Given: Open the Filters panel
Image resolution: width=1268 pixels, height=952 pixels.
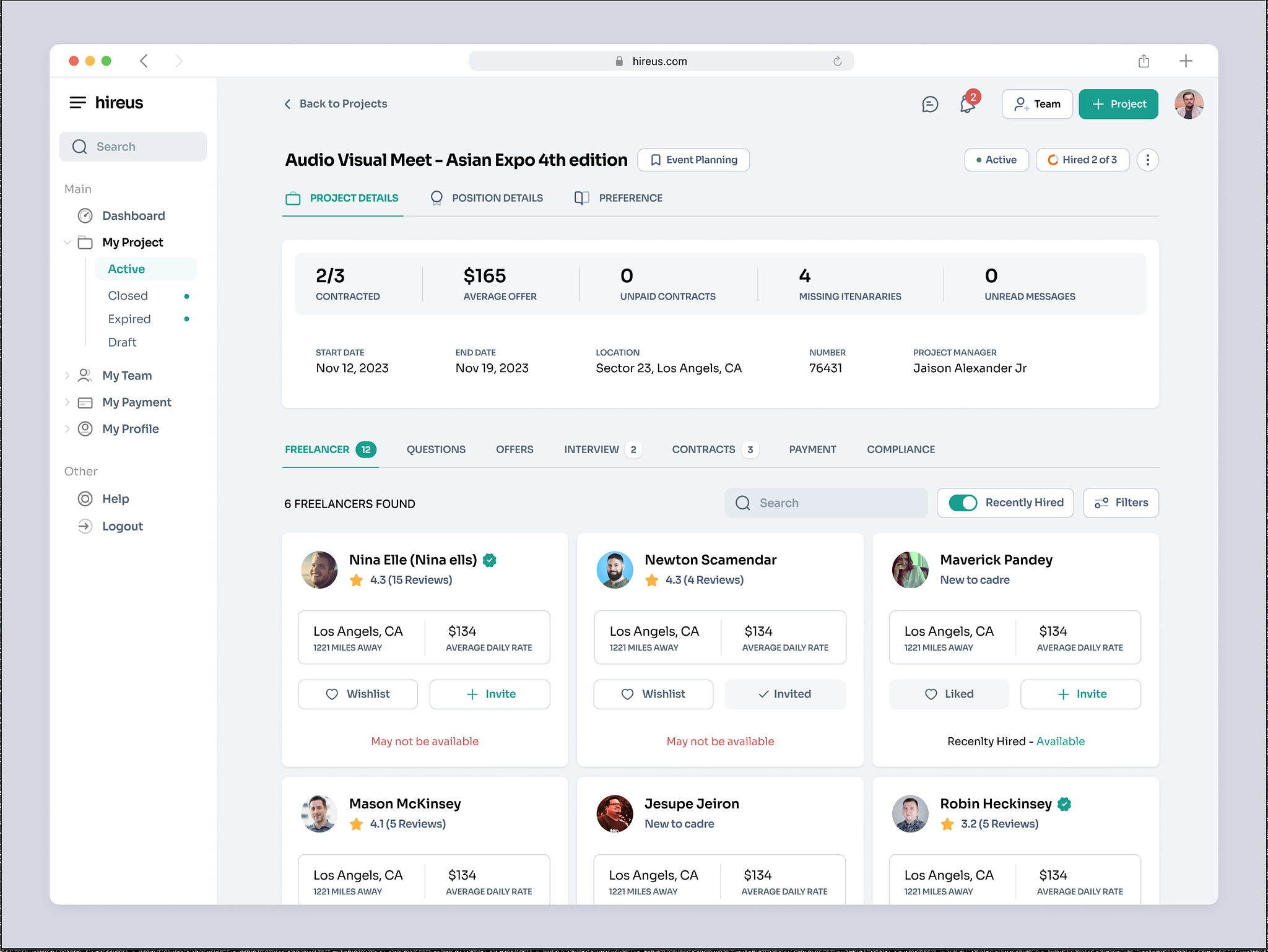Looking at the screenshot, I should [1121, 503].
